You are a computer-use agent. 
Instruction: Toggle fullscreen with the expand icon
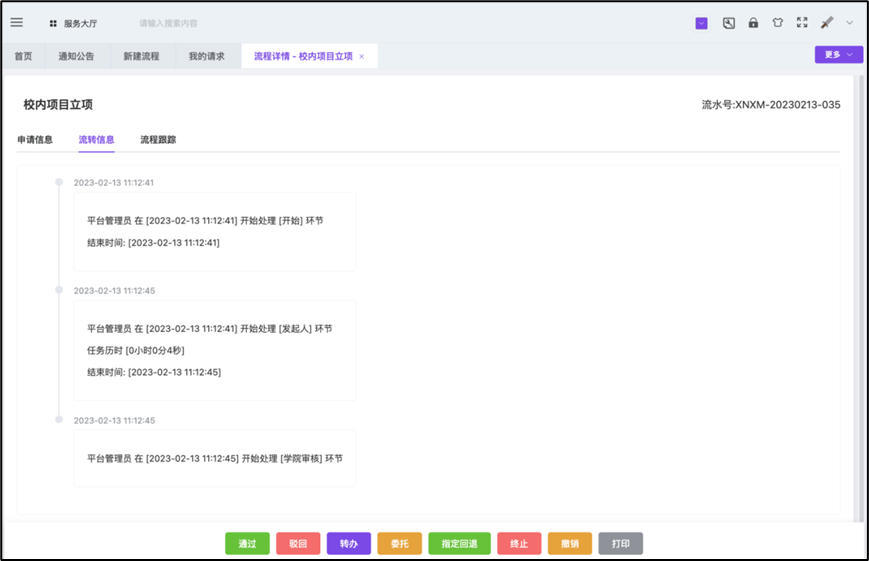click(x=801, y=23)
